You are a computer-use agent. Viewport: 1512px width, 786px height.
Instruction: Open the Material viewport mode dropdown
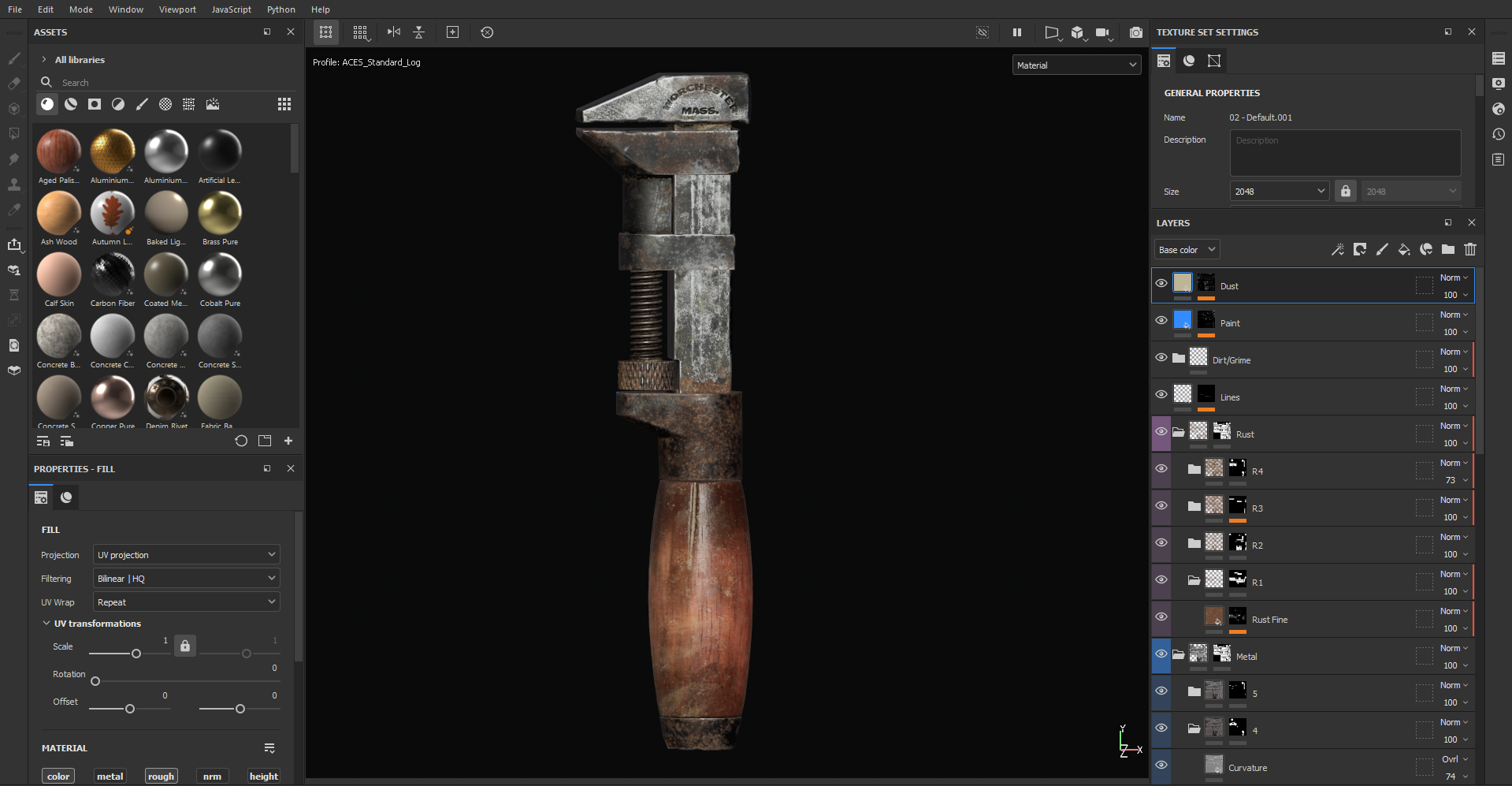coord(1076,65)
